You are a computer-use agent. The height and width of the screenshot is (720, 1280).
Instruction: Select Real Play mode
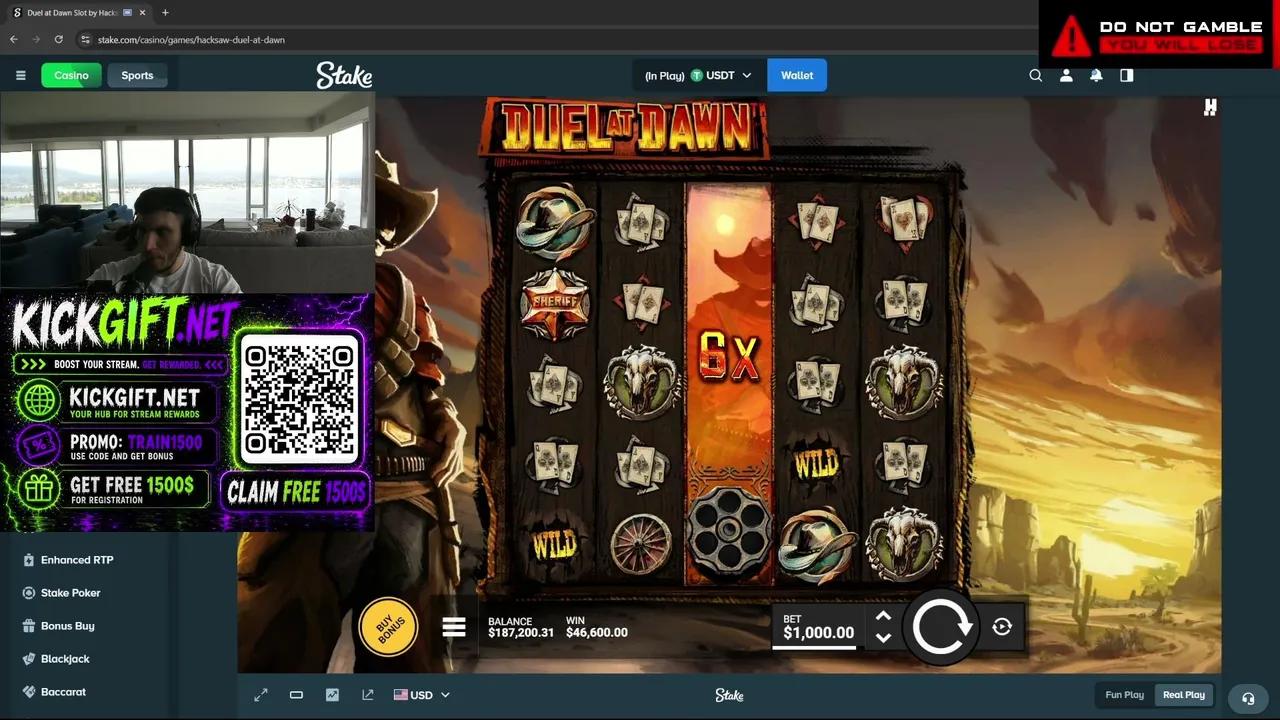tap(1184, 695)
